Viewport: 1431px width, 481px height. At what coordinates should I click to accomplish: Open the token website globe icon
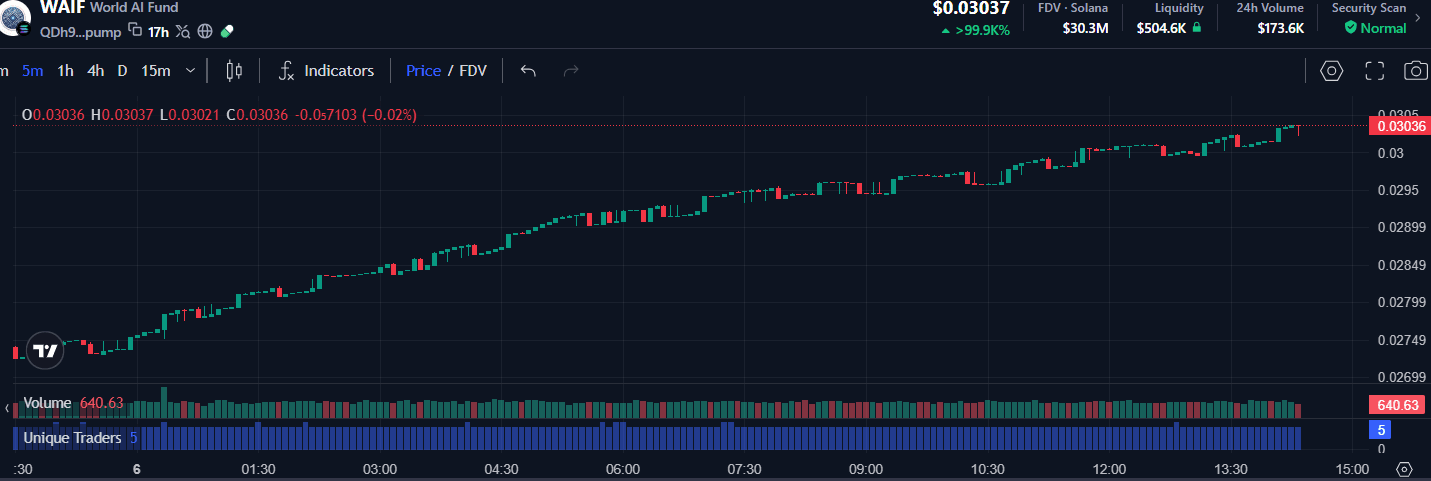pos(205,31)
